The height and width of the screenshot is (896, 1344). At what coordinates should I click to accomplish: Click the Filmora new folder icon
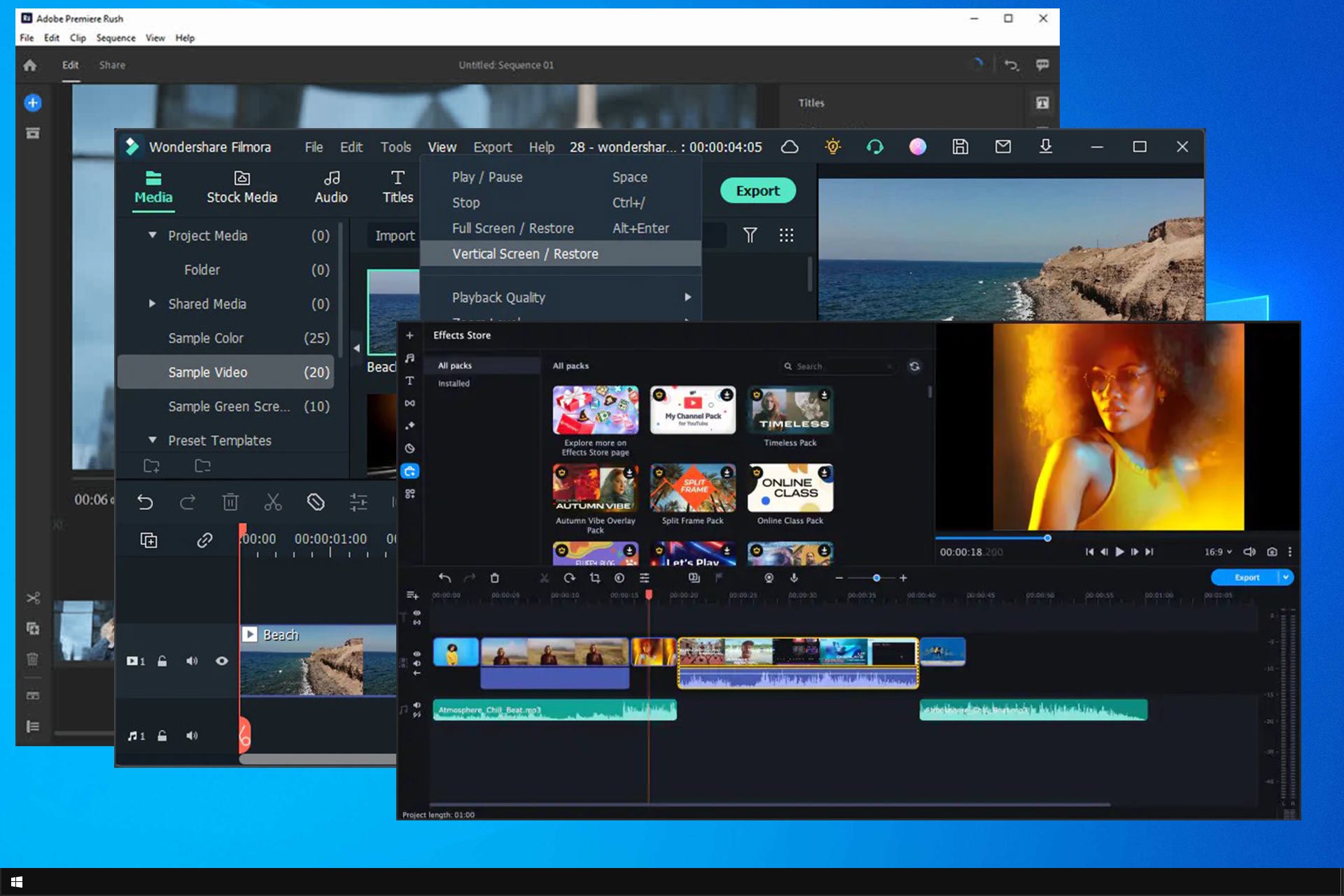coord(151,465)
